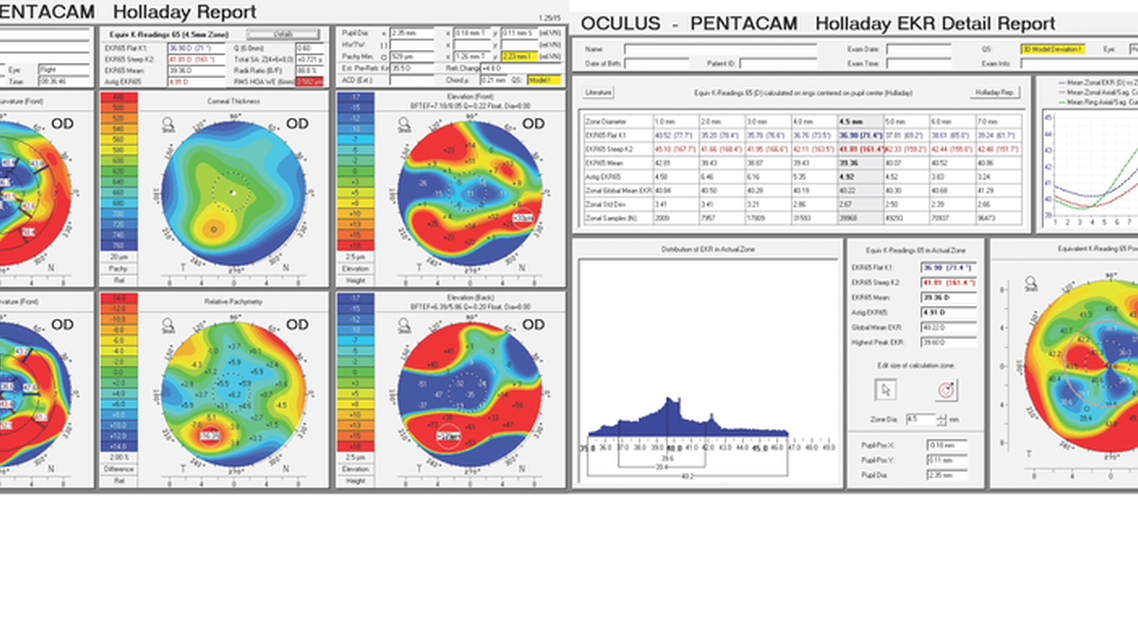
Task: Open the Literature button
Action: click(599, 92)
